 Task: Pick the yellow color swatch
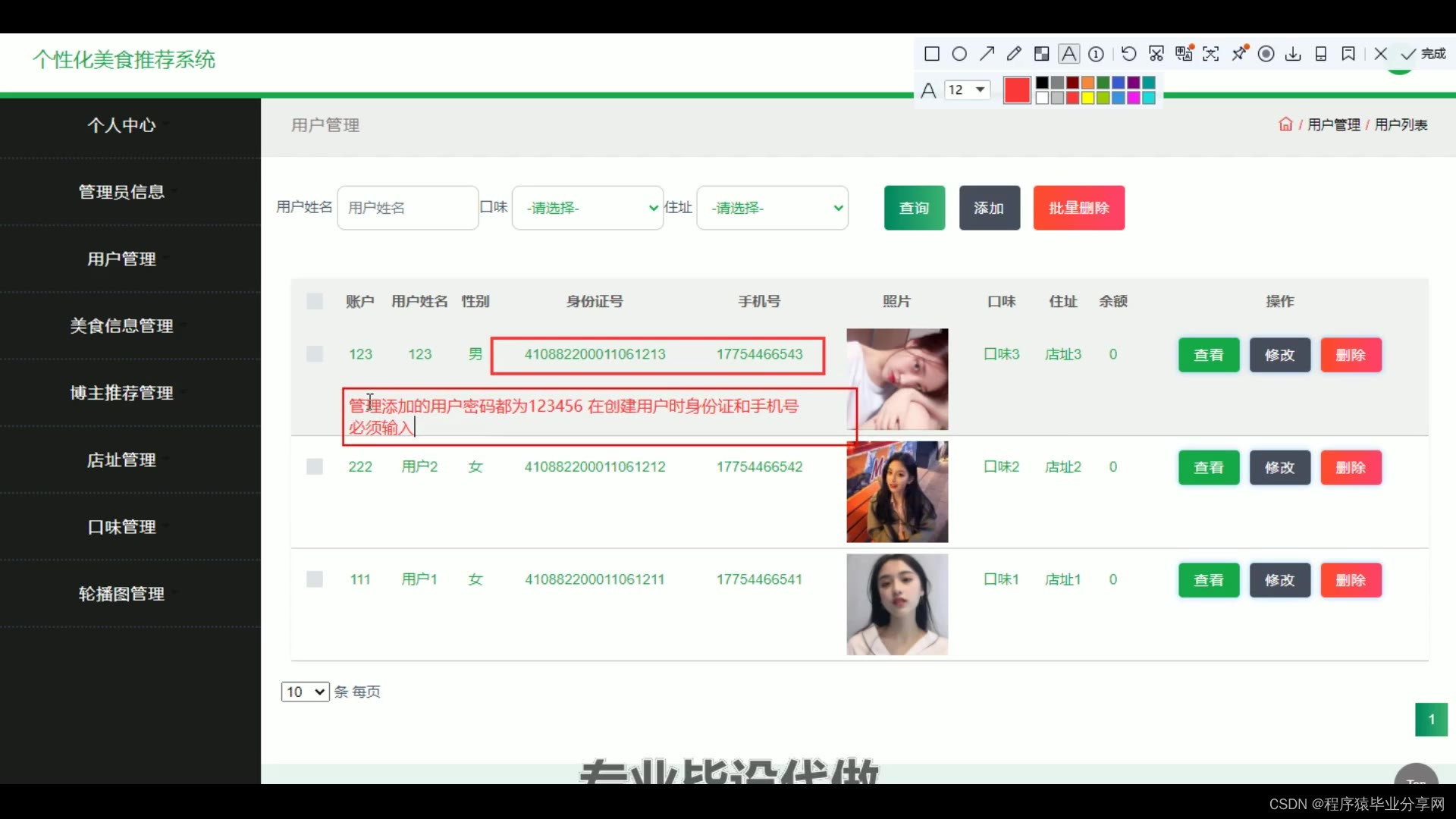(x=1087, y=98)
